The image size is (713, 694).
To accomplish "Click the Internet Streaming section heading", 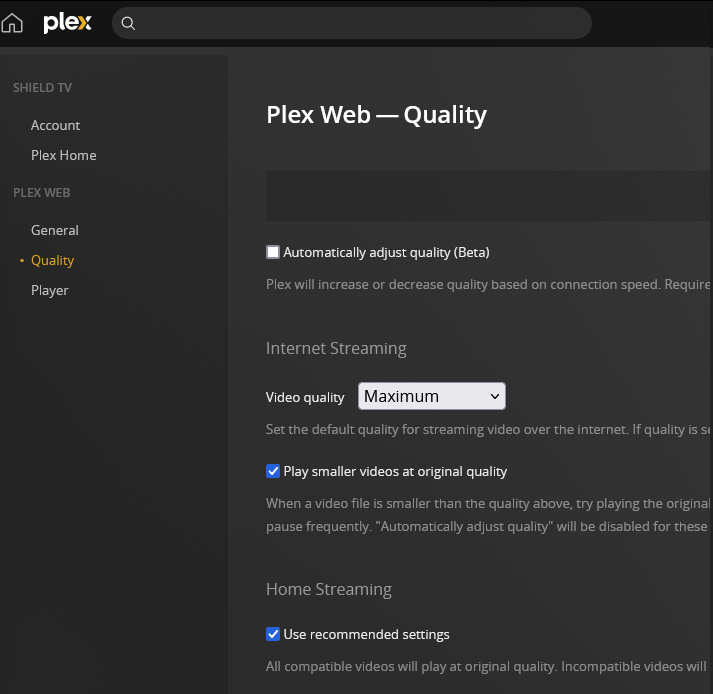I will click(x=336, y=348).
